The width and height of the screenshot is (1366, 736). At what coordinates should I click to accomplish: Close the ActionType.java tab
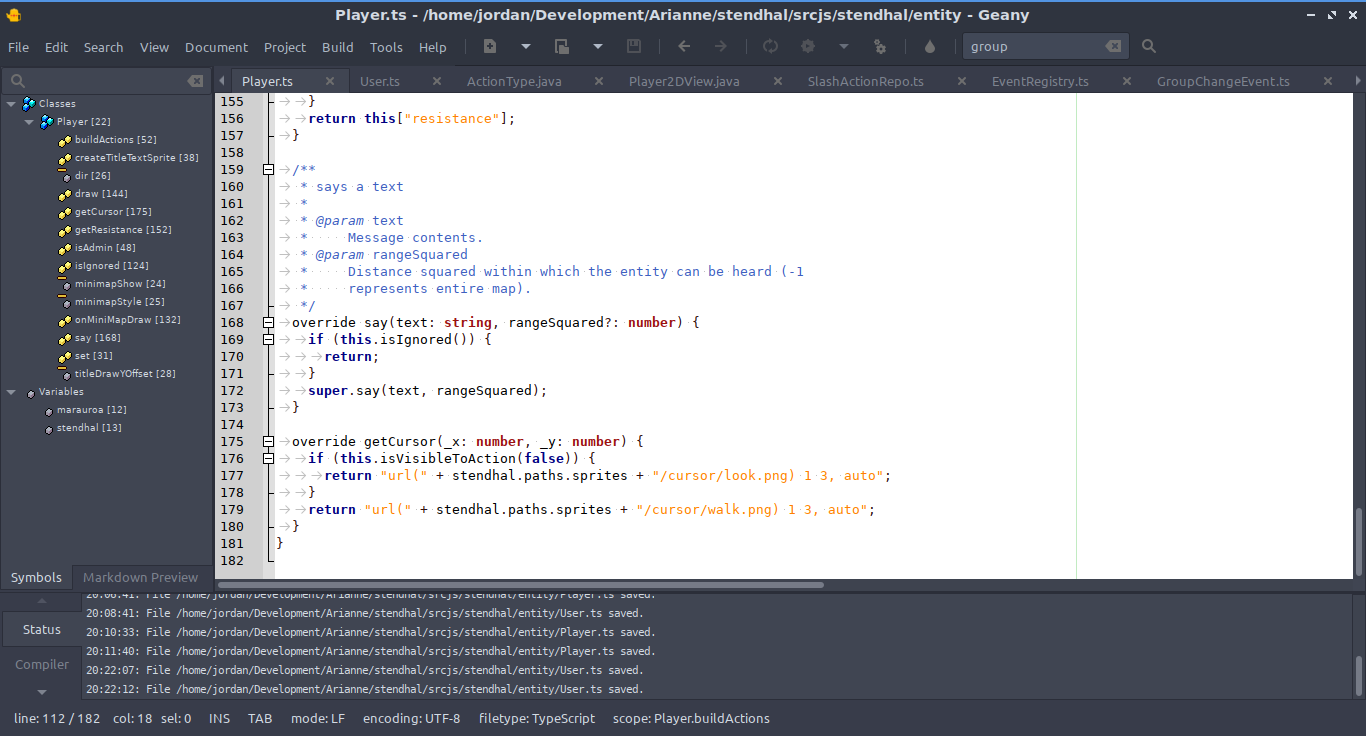click(x=598, y=82)
